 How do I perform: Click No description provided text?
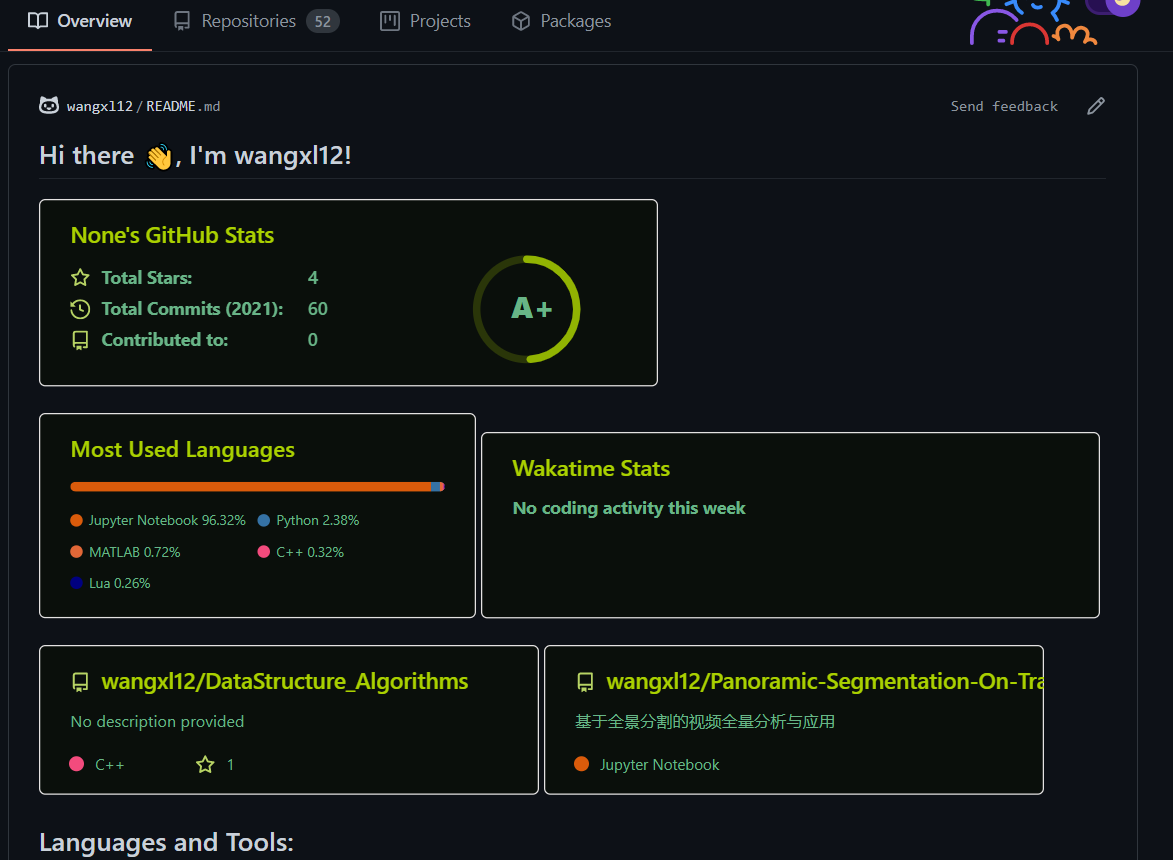point(157,722)
